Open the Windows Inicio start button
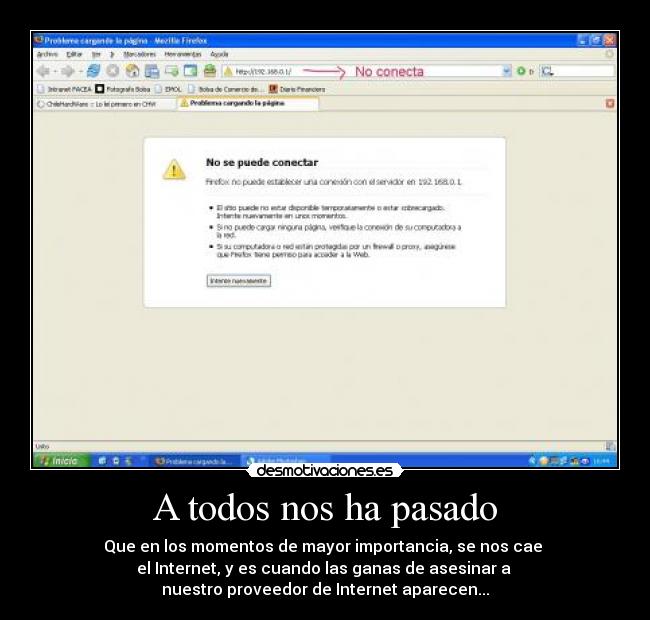 61,461
